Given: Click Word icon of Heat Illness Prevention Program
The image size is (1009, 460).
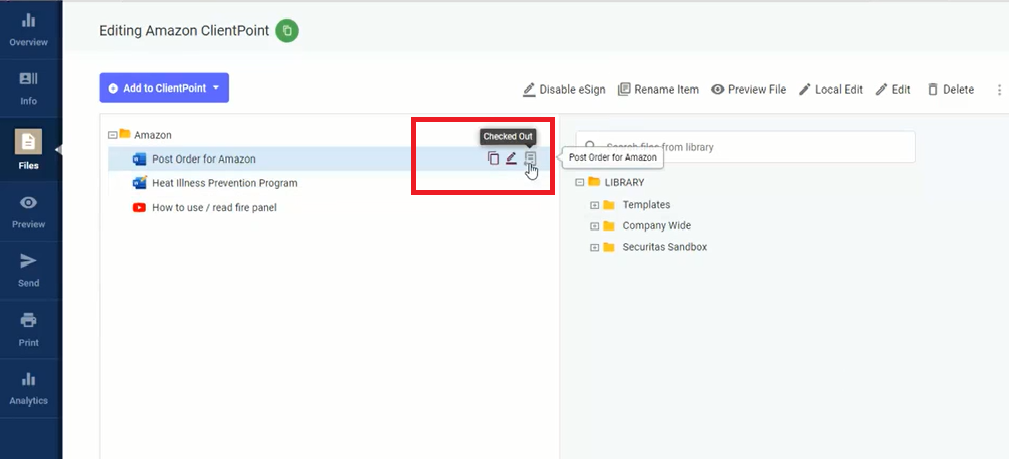Looking at the screenshot, I should coord(139,183).
